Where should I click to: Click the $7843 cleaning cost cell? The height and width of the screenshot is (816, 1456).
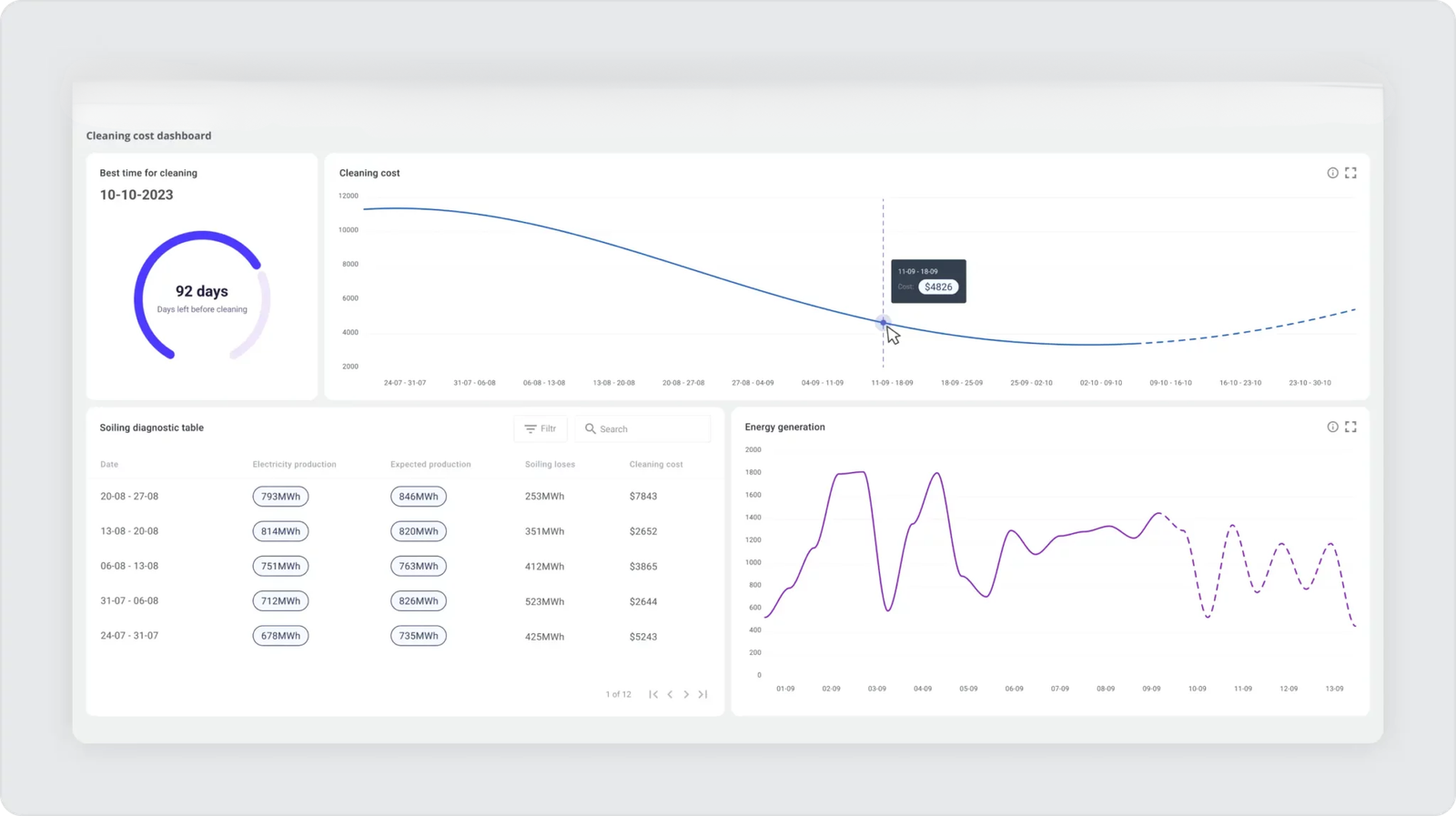point(643,497)
